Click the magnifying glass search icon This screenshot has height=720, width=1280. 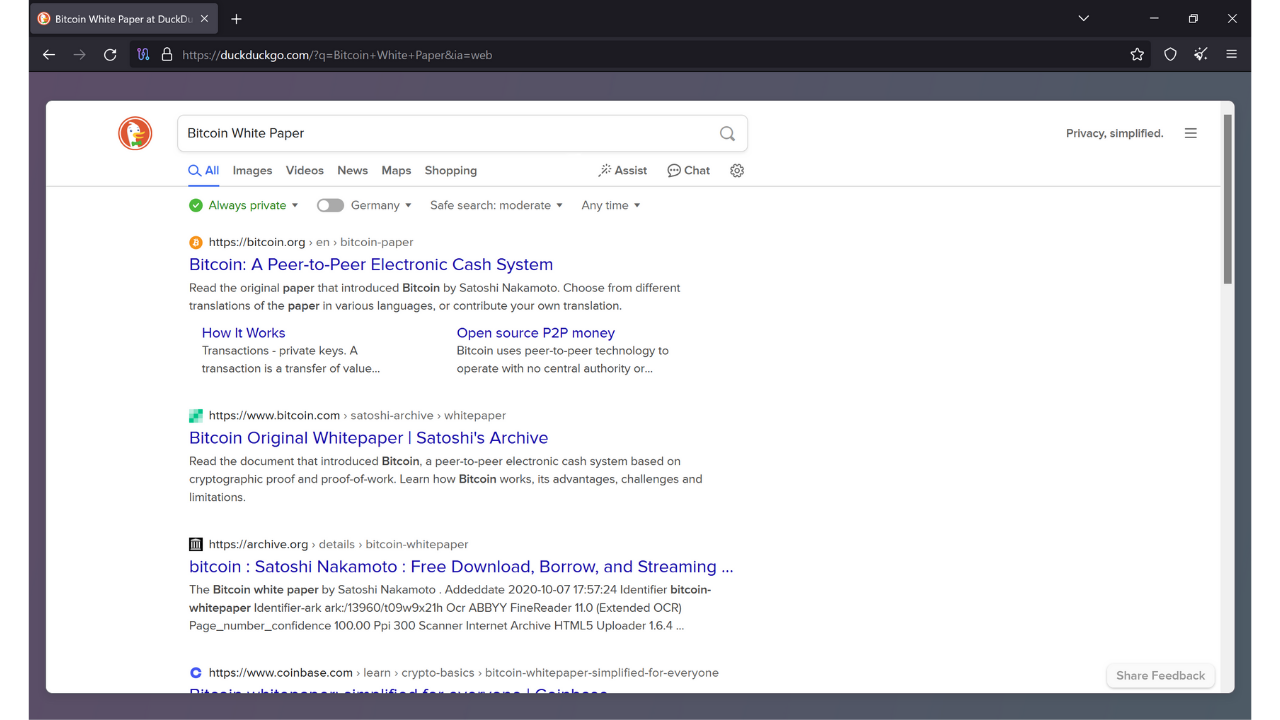pyautogui.click(x=727, y=132)
